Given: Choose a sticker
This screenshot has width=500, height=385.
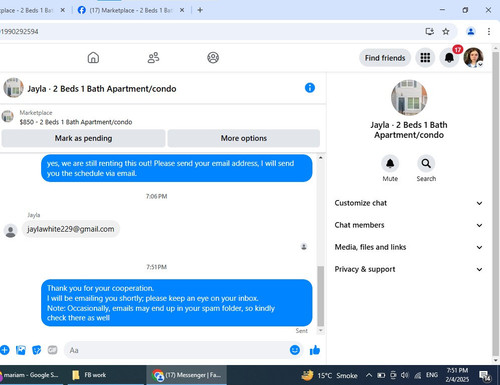Looking at the screenshot, I should coord(37,350).
